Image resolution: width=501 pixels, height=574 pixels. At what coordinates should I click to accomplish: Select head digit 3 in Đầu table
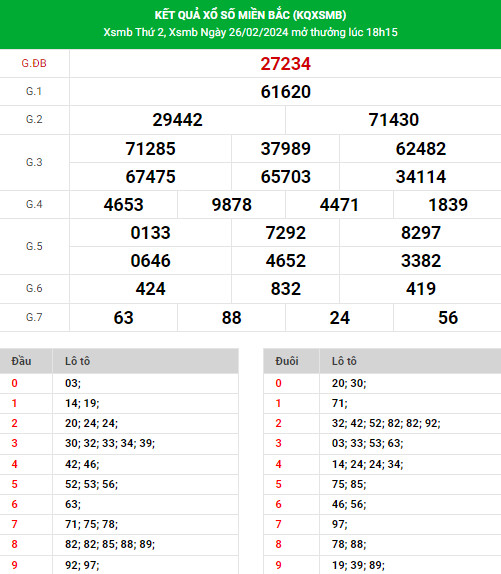click(14, 443)
